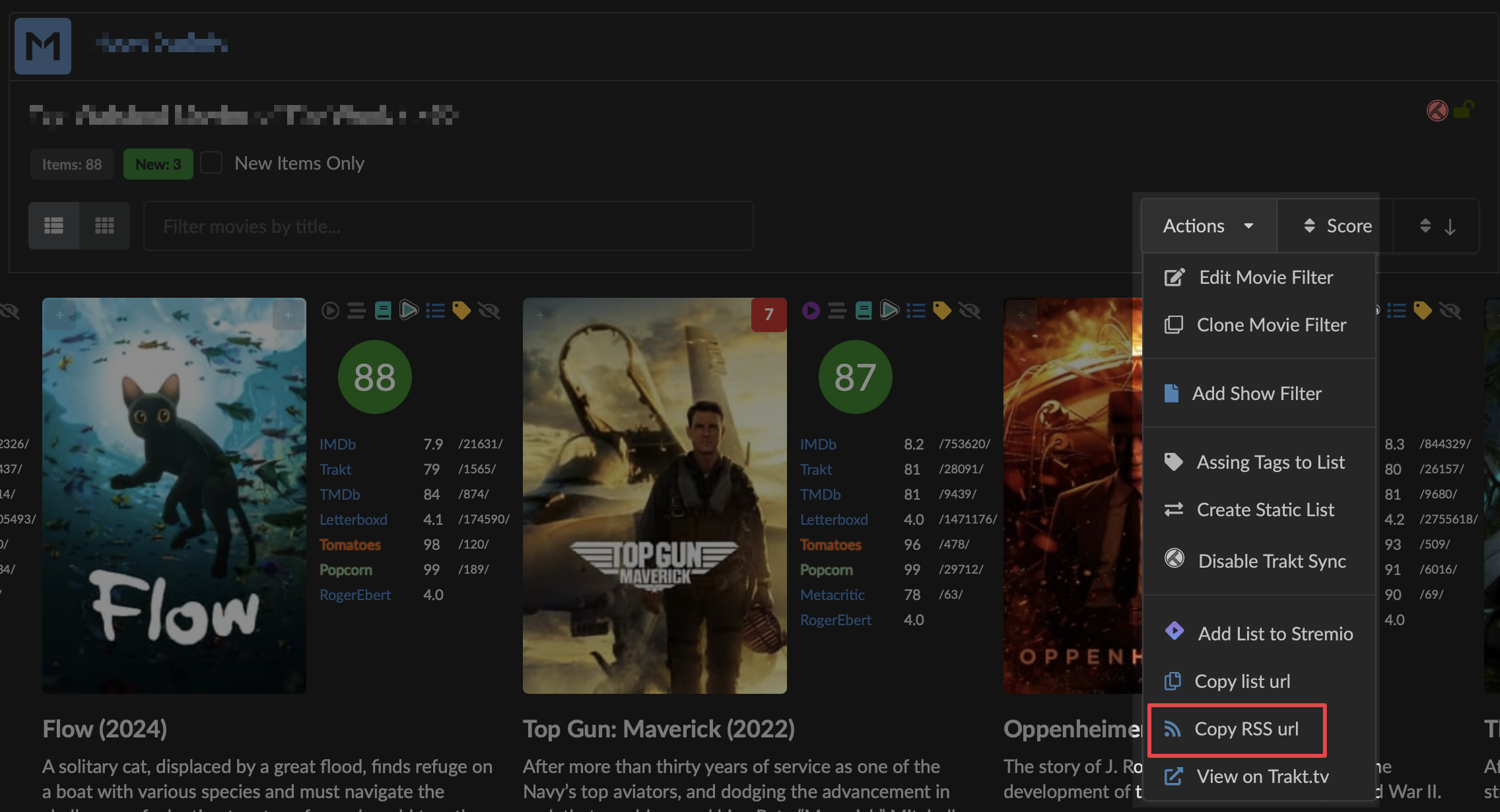This screenshot has height=812, width=1500.
Task: Switch to grid view layout
Action: point(104,226)
